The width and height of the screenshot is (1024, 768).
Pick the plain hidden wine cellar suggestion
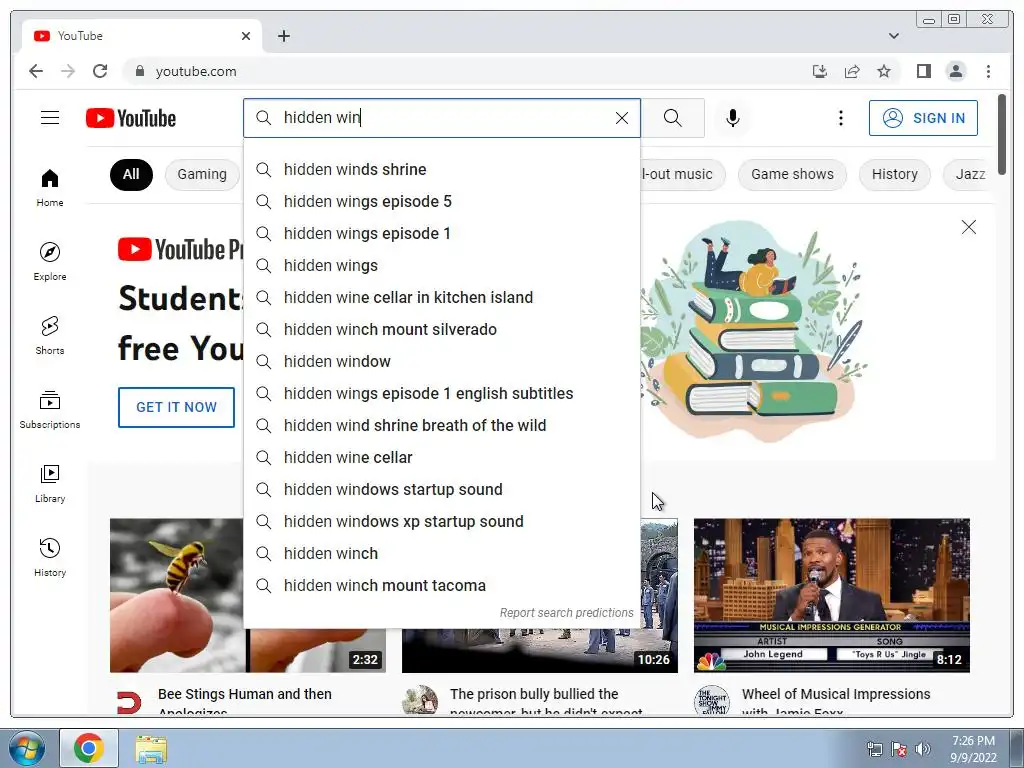(x=442, y=457)
